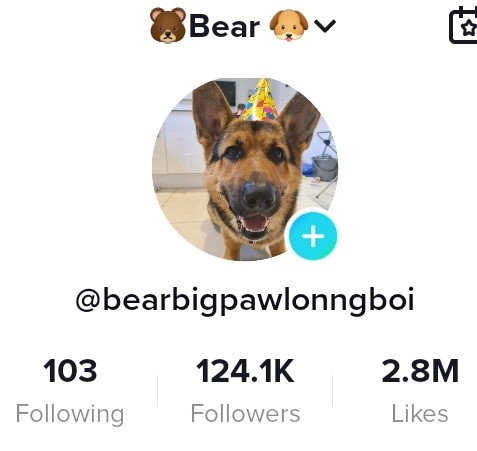Open the Following list label

pos(70,414)
